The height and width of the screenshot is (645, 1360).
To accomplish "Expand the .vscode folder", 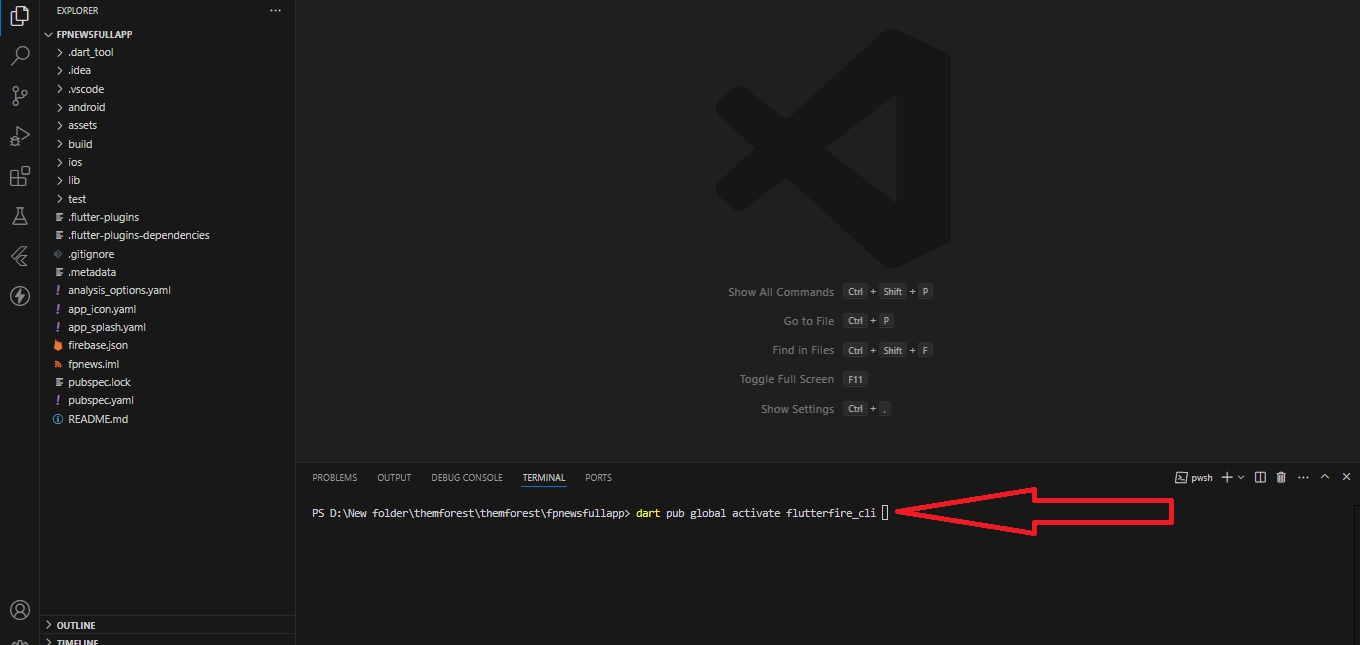I will (x=167, y=89).
